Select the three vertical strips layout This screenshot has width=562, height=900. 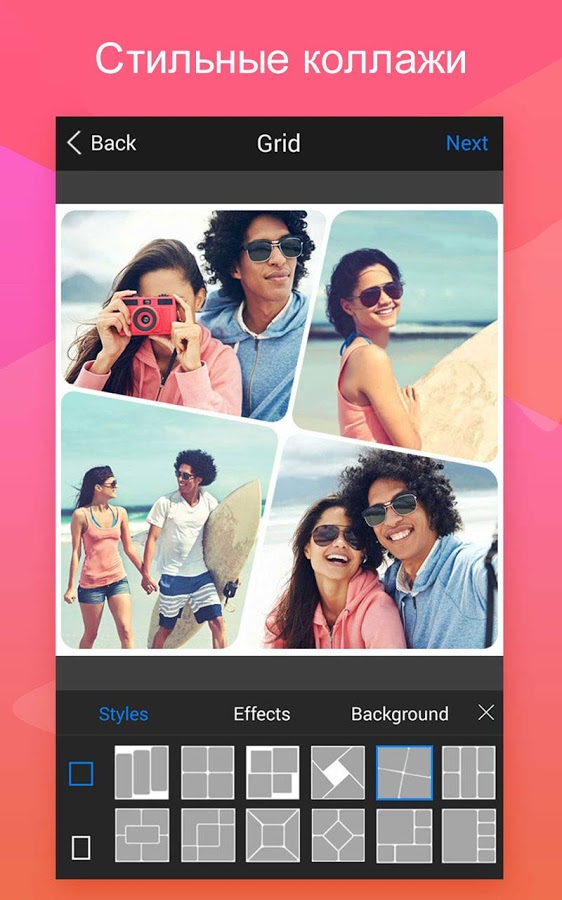[x=142, y=772]
